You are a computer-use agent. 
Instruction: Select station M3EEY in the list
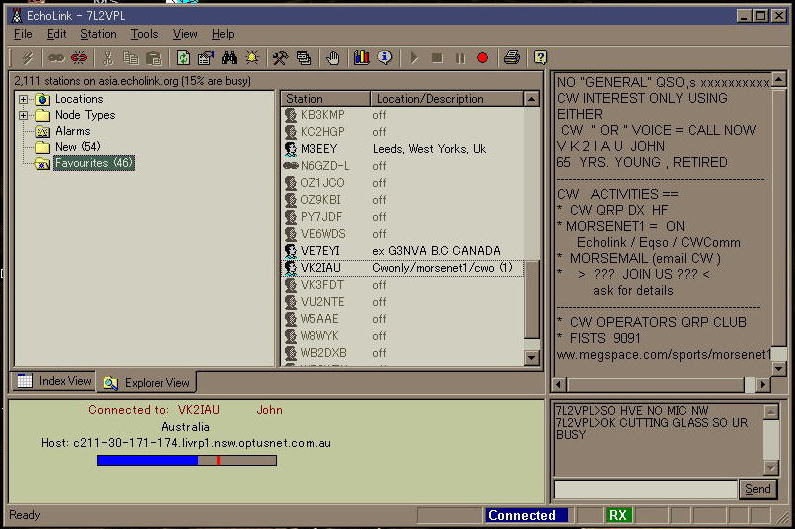pos(403,149)
